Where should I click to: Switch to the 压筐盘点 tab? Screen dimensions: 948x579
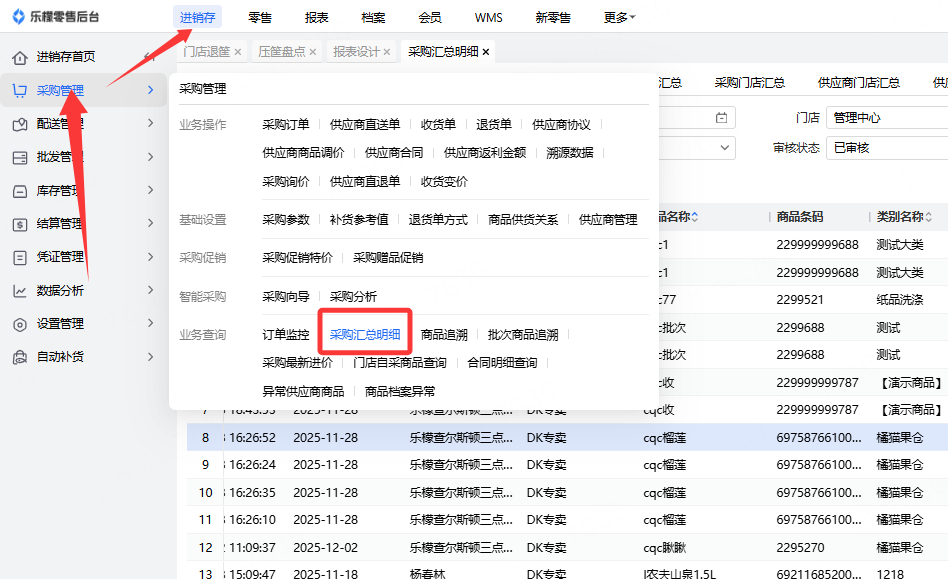[282, 52]
